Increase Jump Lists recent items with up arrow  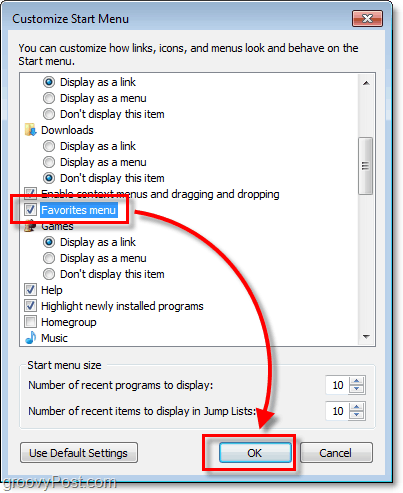pyautogui.click(x=357, y=407)
